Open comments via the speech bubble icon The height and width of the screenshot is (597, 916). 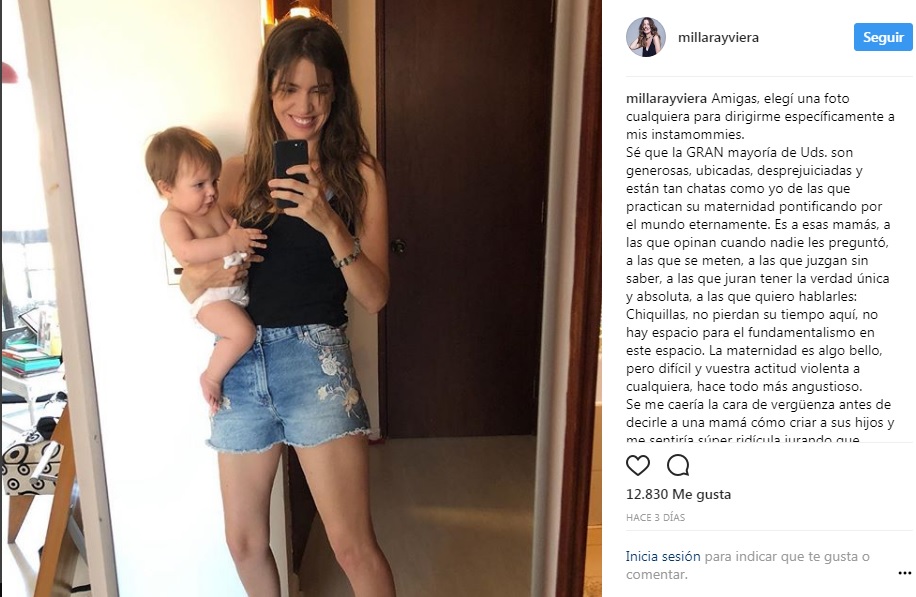[x=678, y=466]
